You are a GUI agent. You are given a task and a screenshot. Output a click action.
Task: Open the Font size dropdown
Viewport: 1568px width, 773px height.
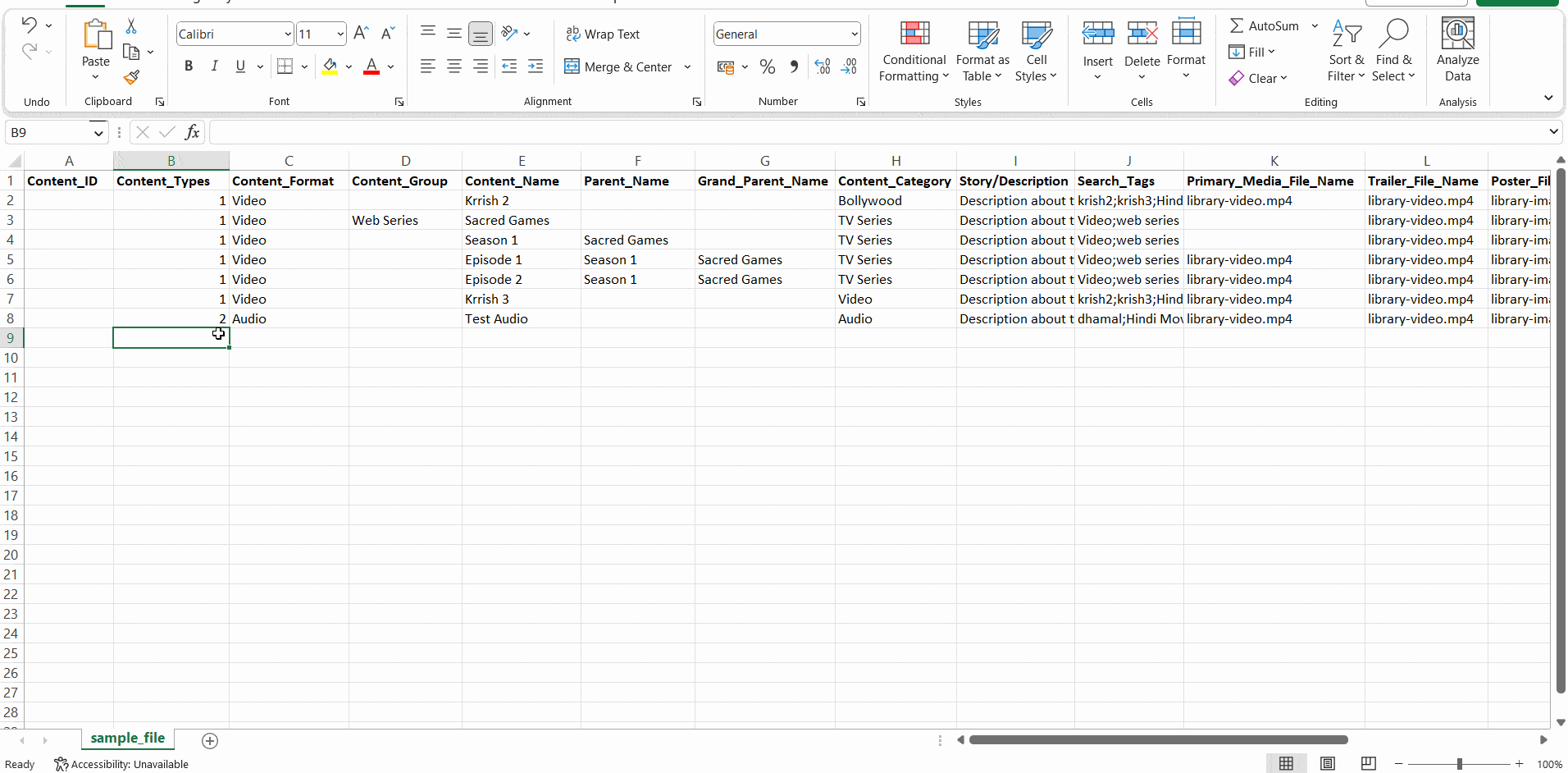(x=340, y=34)
